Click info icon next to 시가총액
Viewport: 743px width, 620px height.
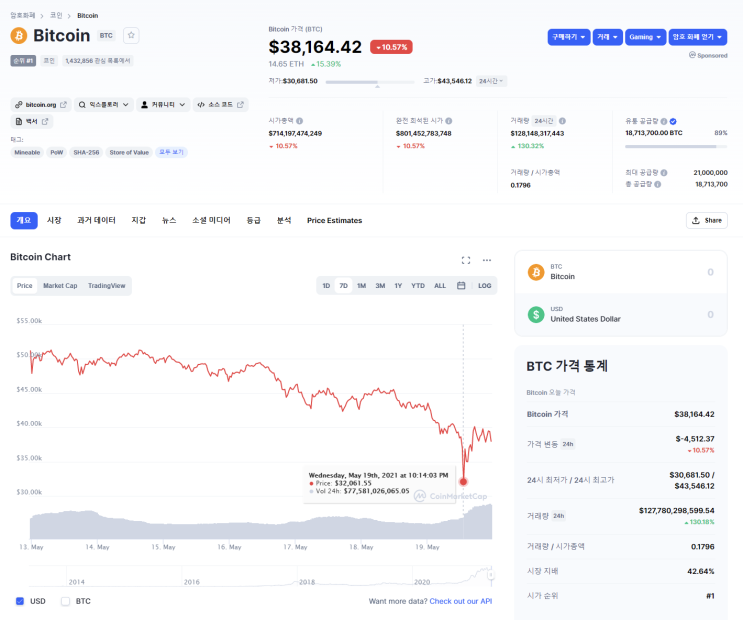(299, 121)
